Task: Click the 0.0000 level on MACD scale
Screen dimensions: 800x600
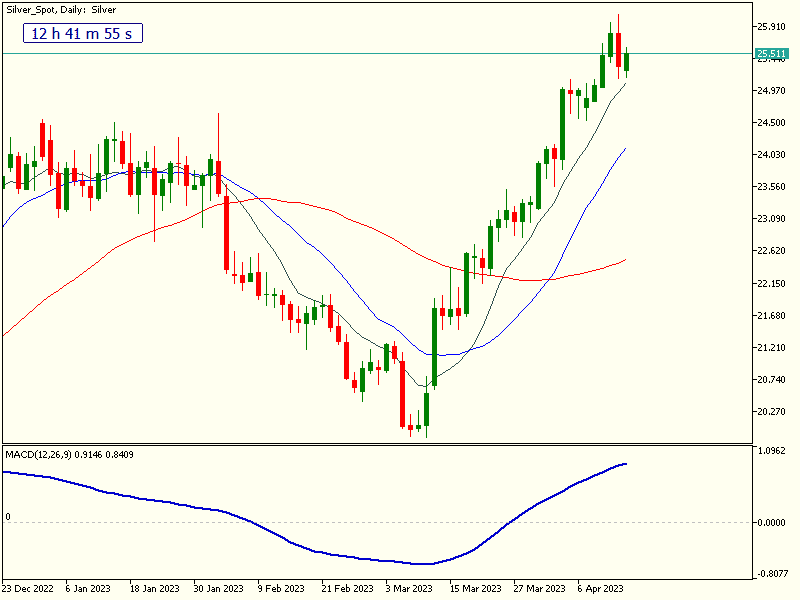Action: [771, 523]
